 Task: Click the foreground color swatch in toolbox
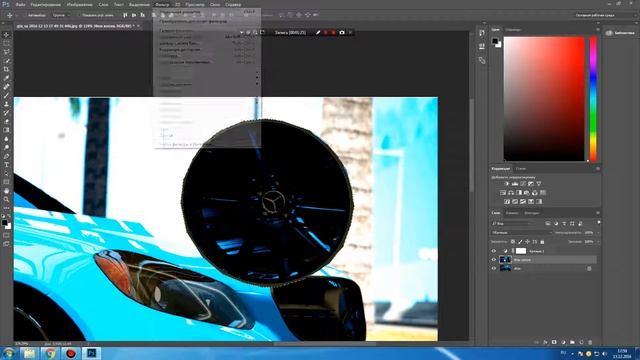pyautogui.click(x=4, y=222)
